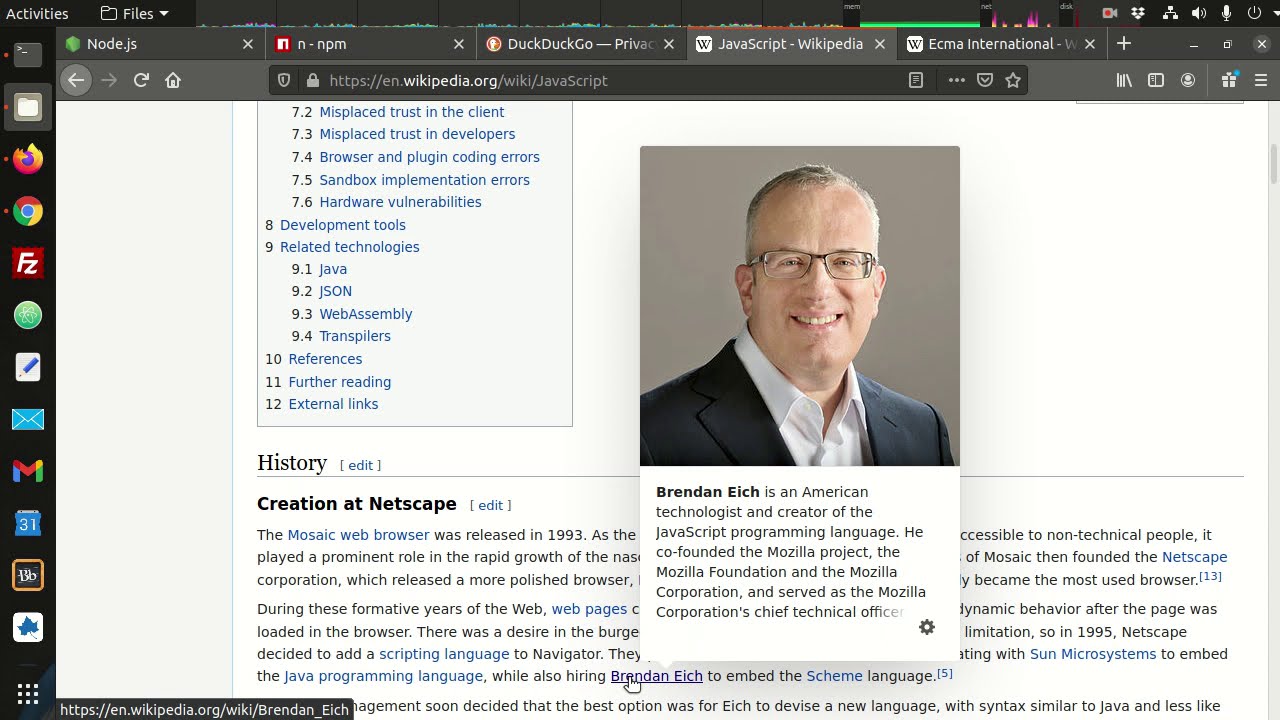Reload the Wikipedia page
Screen dimensions: 1280x720
[x=141, y=81]
